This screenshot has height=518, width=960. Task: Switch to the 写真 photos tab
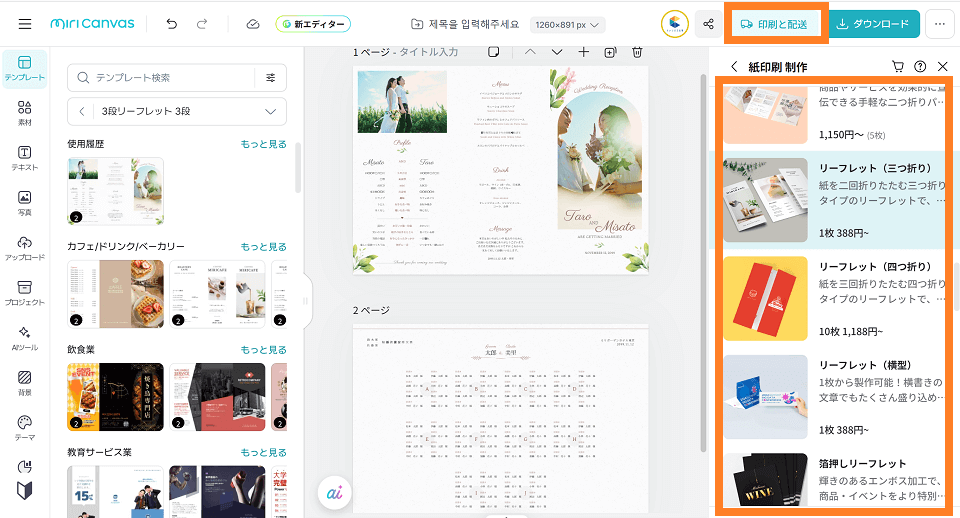pyautogui.click(x=25, y=203)
